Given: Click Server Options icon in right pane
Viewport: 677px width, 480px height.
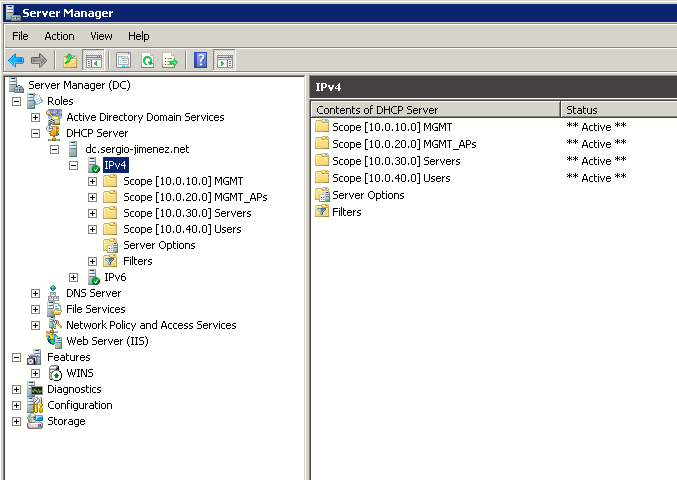Looking at the screenshot, I should [x=322, y=195].
